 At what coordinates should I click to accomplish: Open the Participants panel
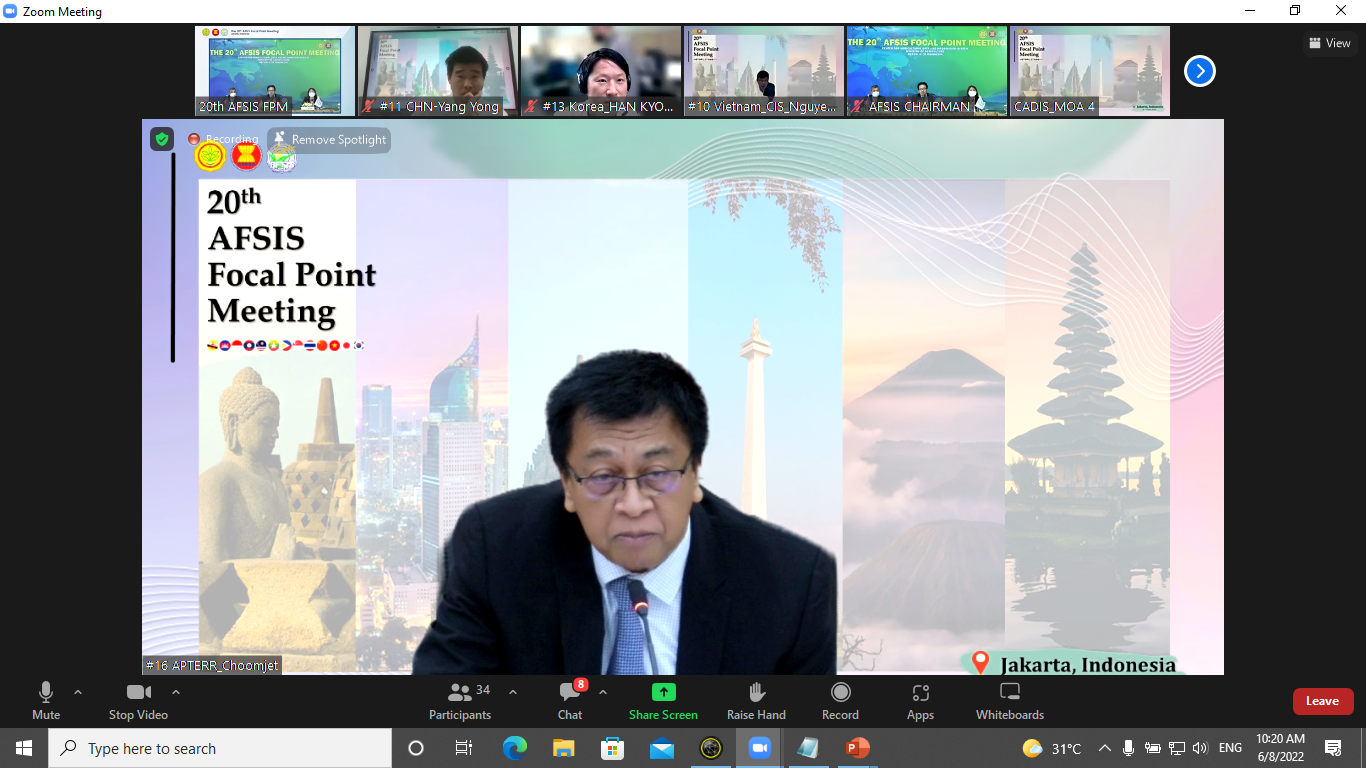[x=460, y=700]
